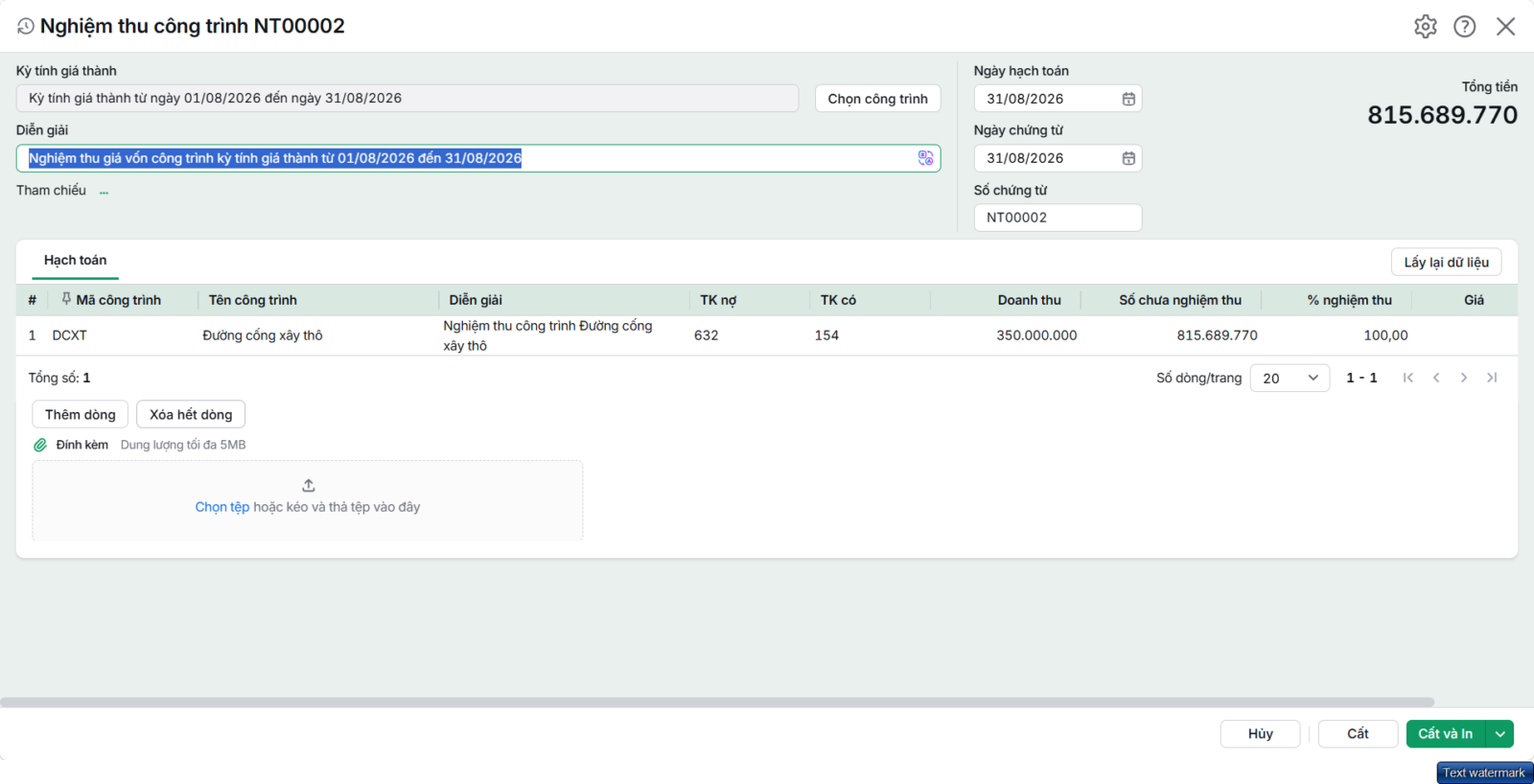Open calendar for Ngày chứng từ
This screenshot has height=784, width=1534.
[x=1128, y=158]
